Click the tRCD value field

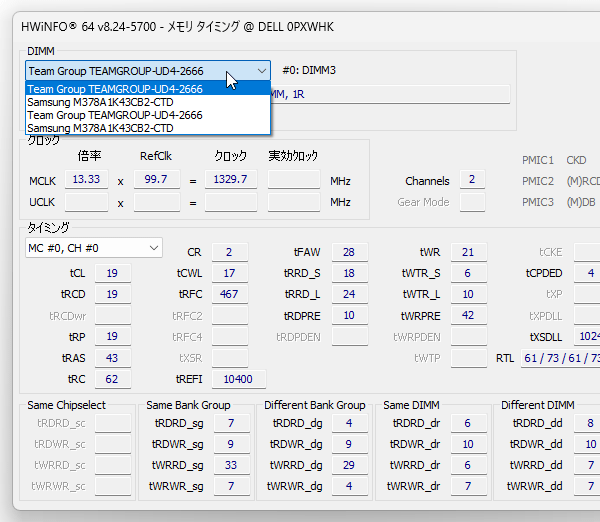click(x=112, y=294)
